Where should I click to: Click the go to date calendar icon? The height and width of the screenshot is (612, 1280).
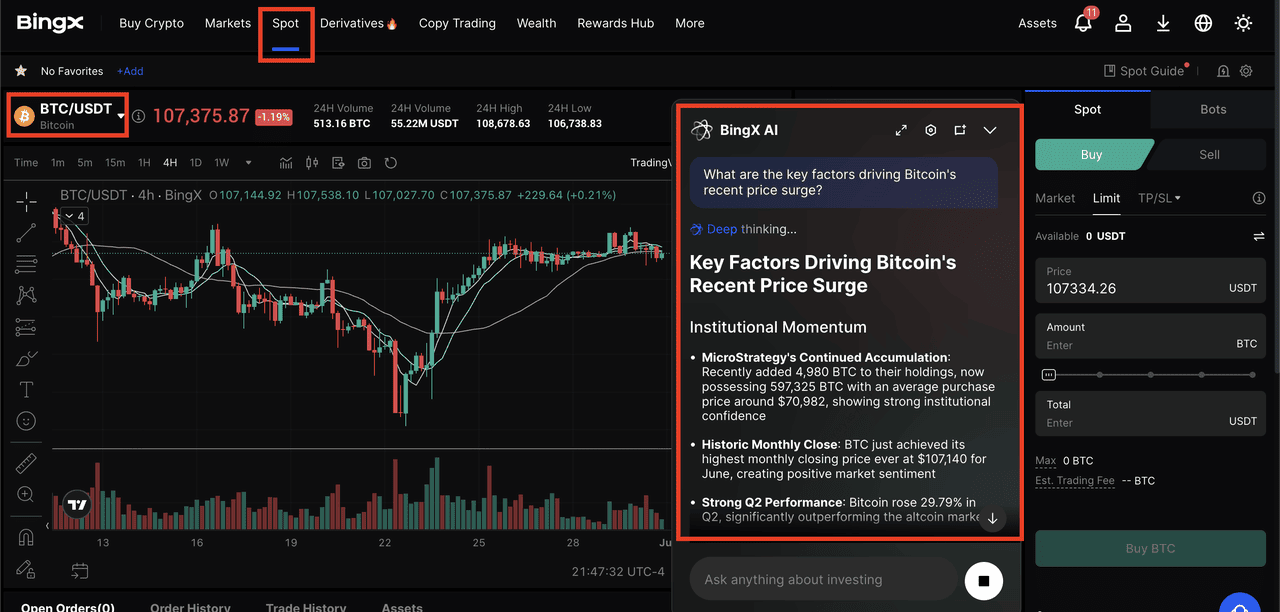pyautogui.click(x=79, y=571)
